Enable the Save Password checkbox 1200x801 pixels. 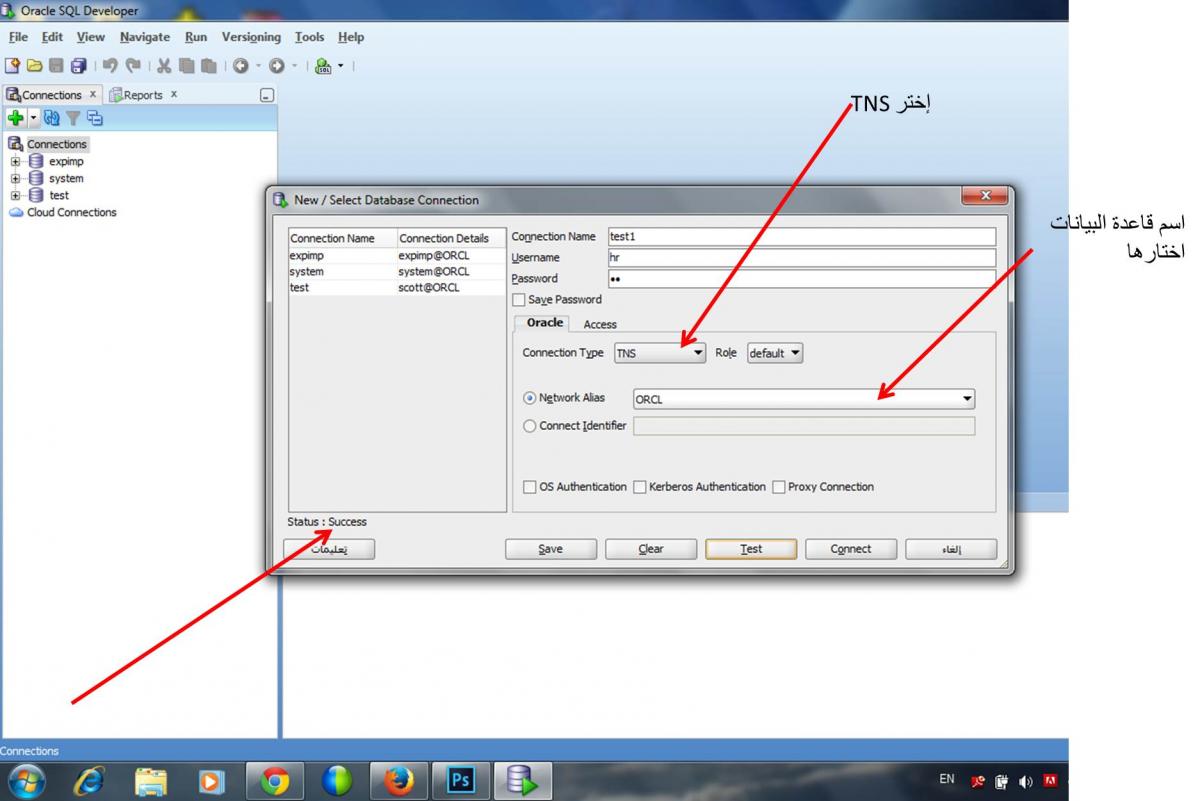518,300
